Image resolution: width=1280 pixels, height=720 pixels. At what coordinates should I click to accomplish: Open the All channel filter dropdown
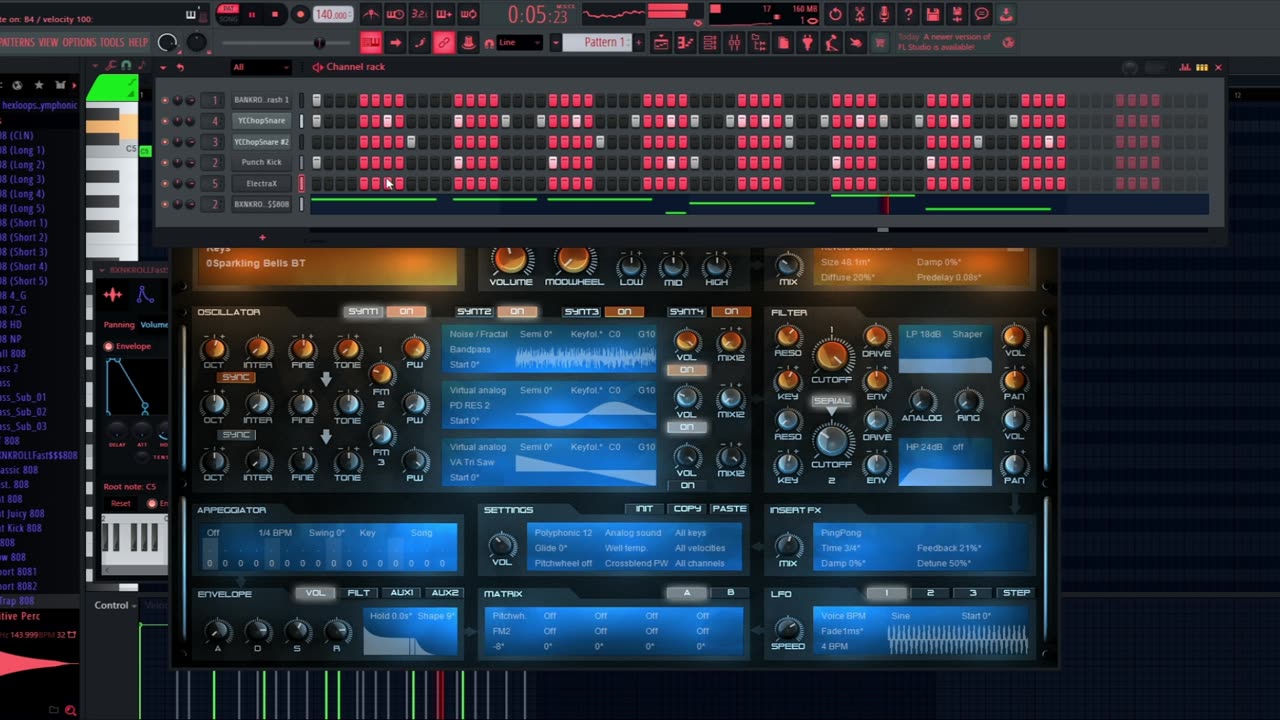point(260,67)
